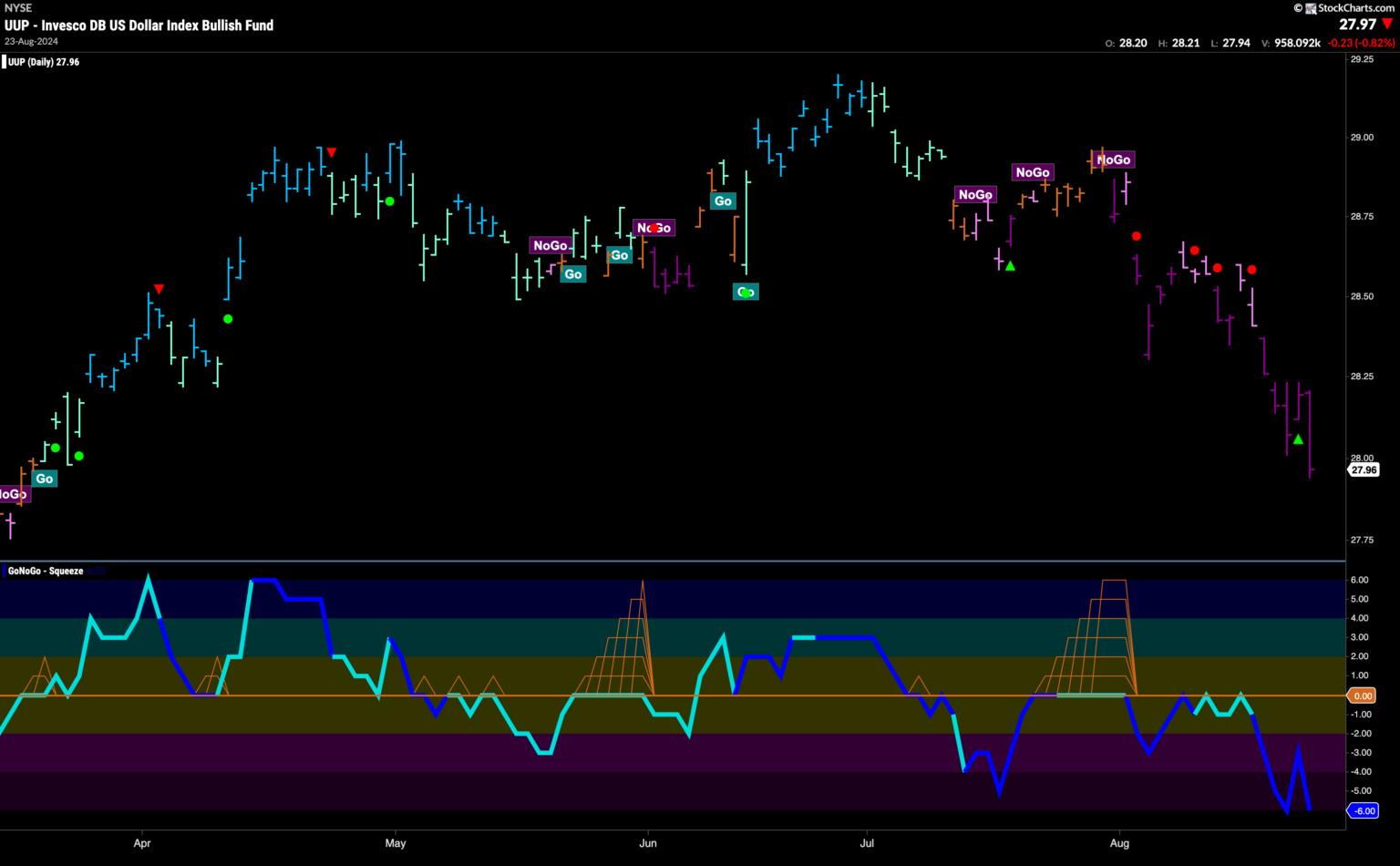Click the blue -6.00 oscillator value tag

(x=1363, y=810)
